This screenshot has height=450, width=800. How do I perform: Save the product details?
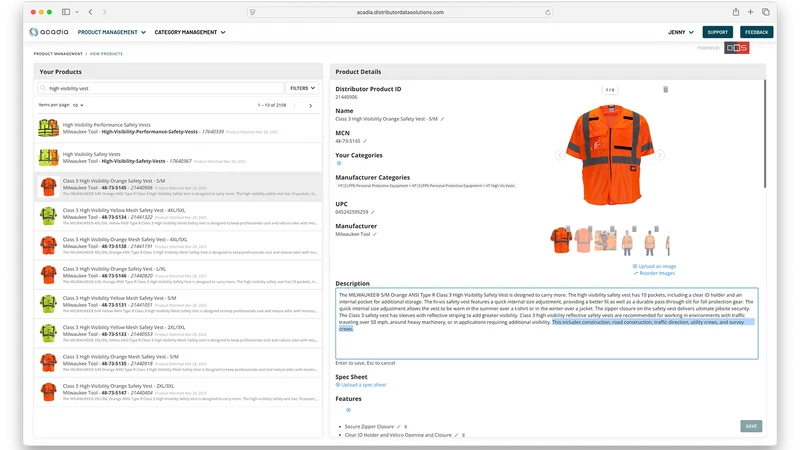[x=751, y=426]
